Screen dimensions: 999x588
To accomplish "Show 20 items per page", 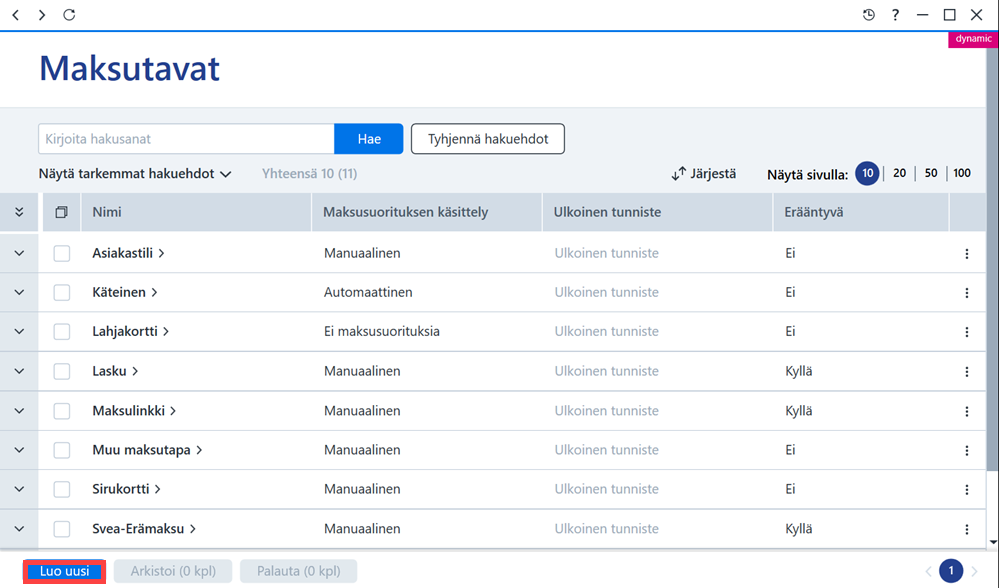I will click(x=900, y=173).
